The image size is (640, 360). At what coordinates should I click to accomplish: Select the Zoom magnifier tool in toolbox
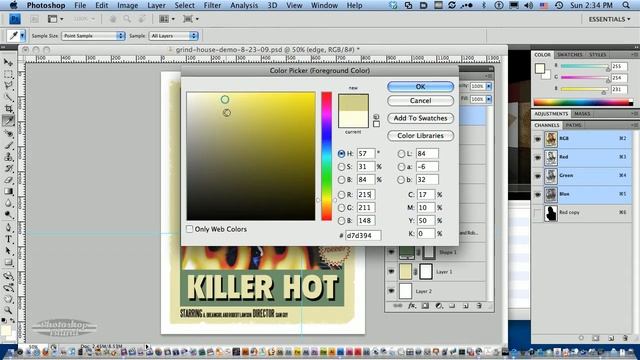click(8, 311)
